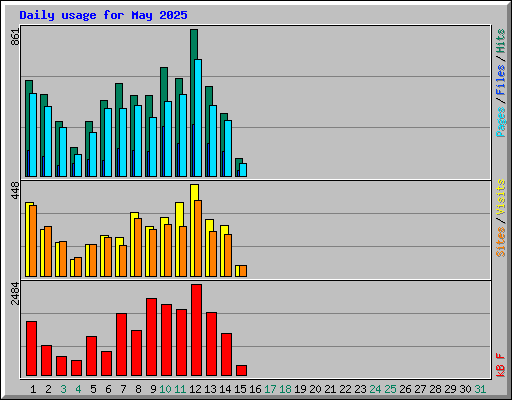
Task: Click the day 16 axis label
Action: [x=255, y=389]
